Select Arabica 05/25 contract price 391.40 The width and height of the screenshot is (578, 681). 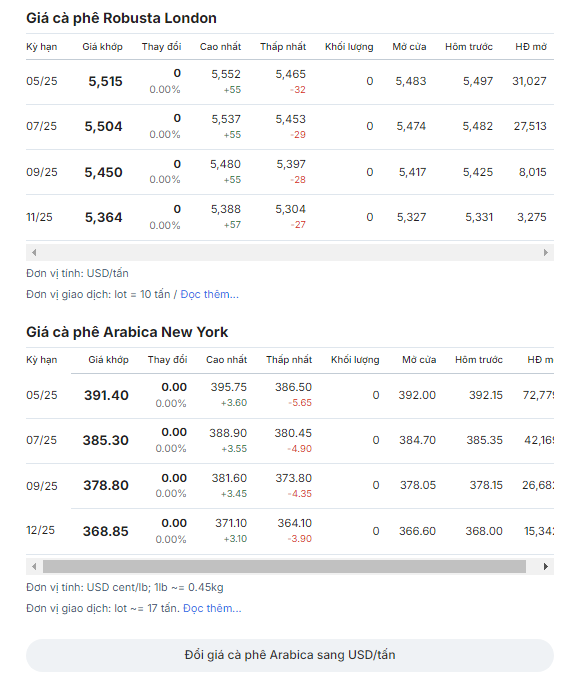(x=106, y=395)
